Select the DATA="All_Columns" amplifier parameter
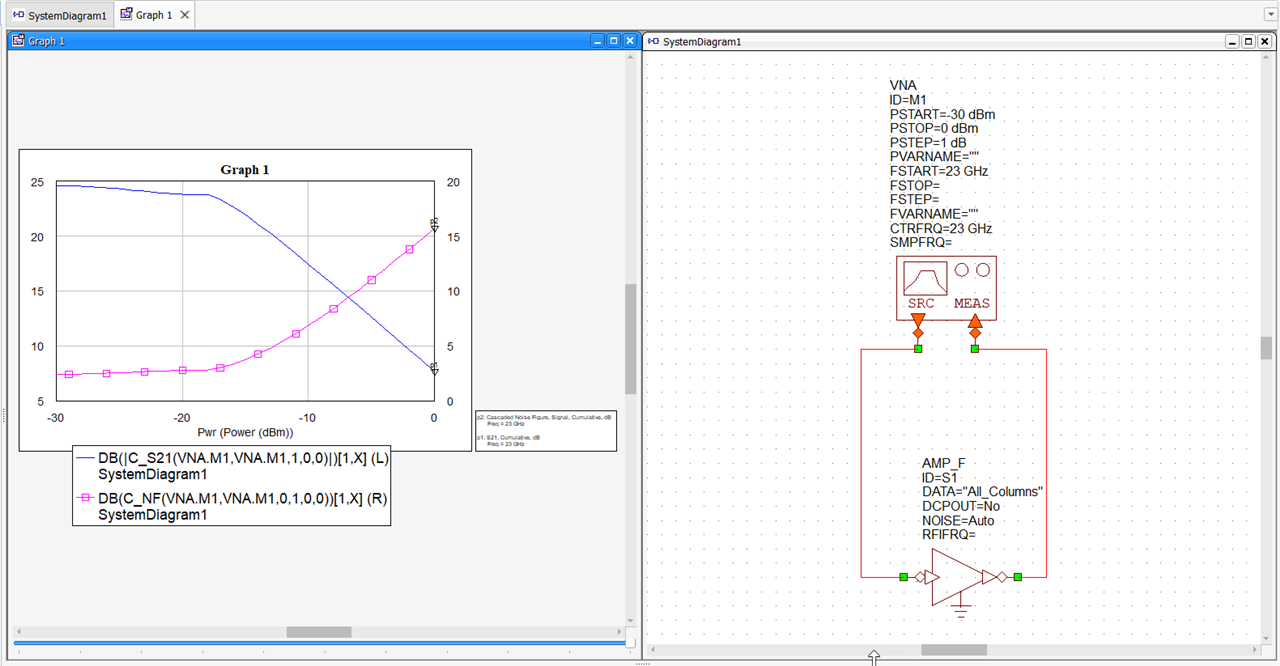The width and height of the screenshot is (1280, 666). 982,492
